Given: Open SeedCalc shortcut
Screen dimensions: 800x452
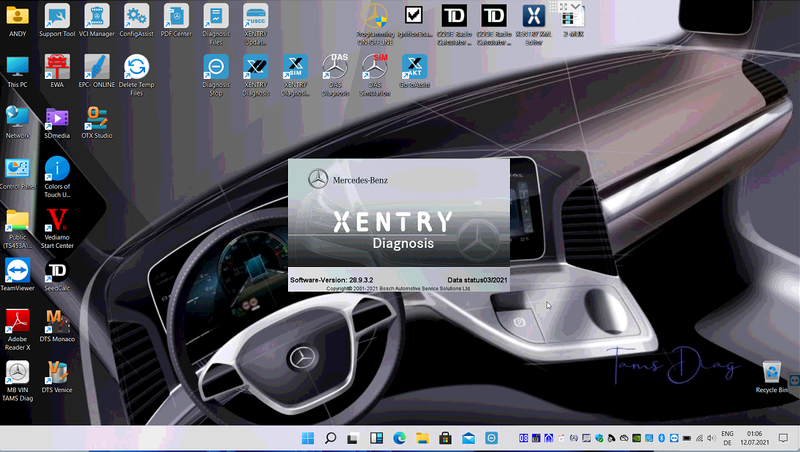Looking at the screenshot, I should pos(57,274).
